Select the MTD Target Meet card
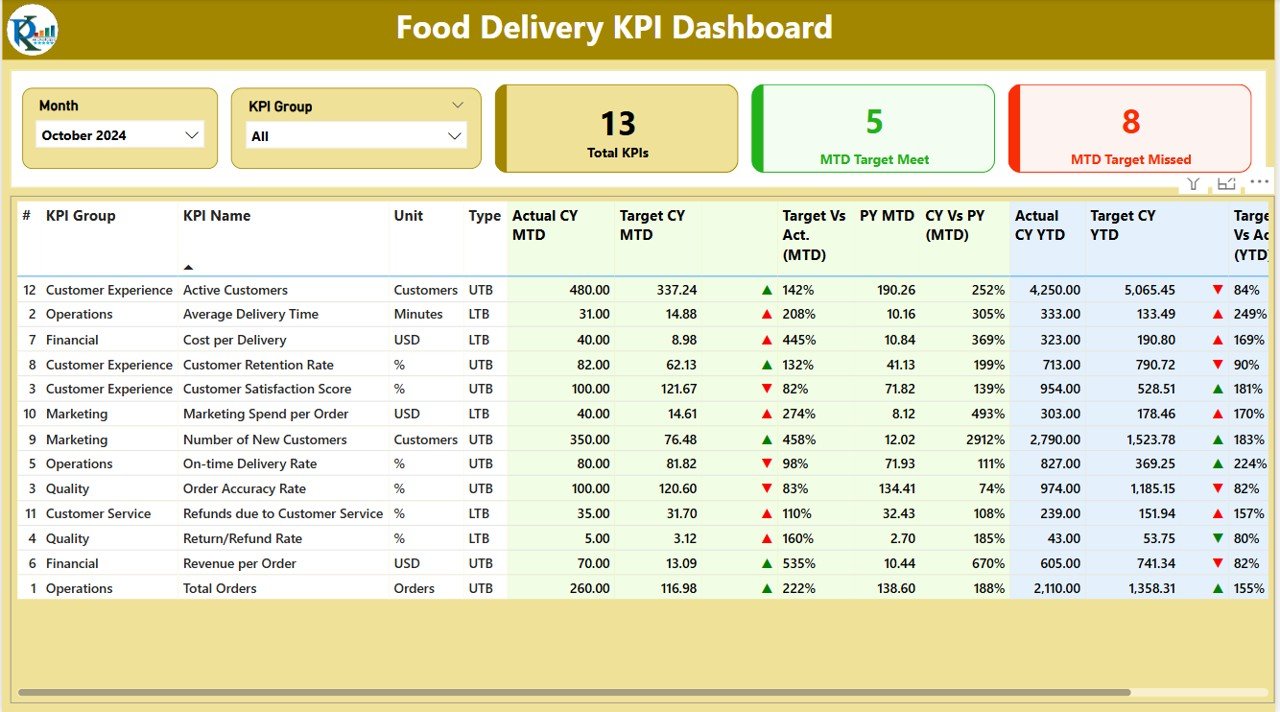Image resolution: width=1280 pixels, height=712 pixels. pos(873,129)
